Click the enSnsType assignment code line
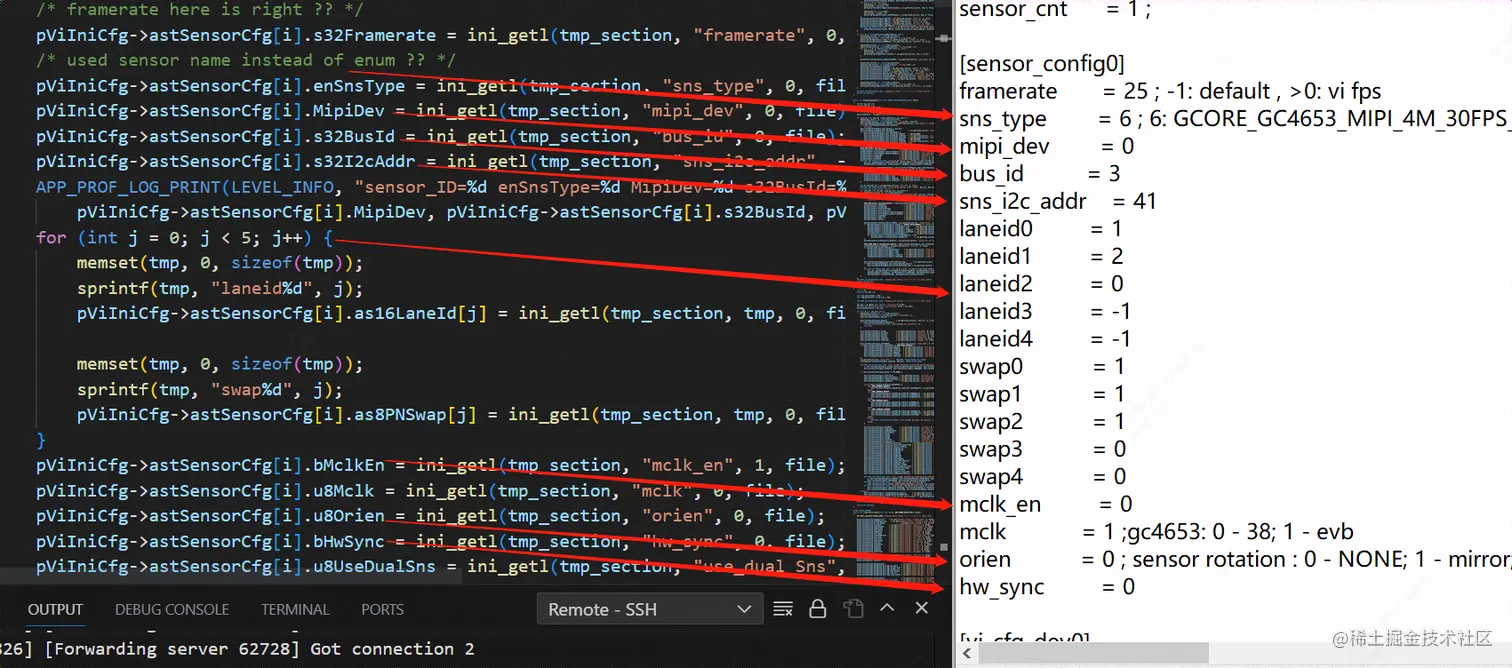 click(441, 86)
